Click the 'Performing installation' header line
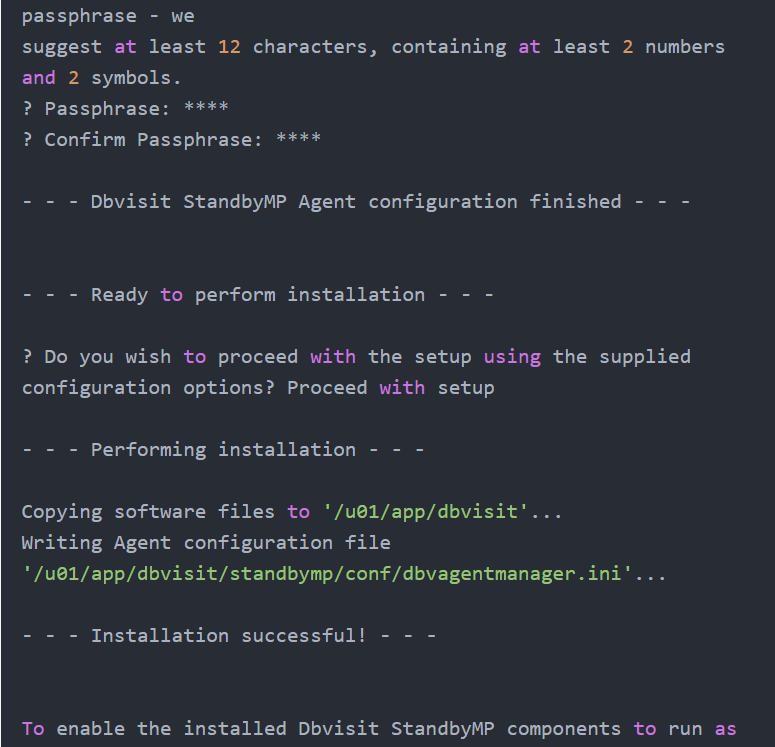775x747 pixels. pyautogui.click(x=223, y=449)
